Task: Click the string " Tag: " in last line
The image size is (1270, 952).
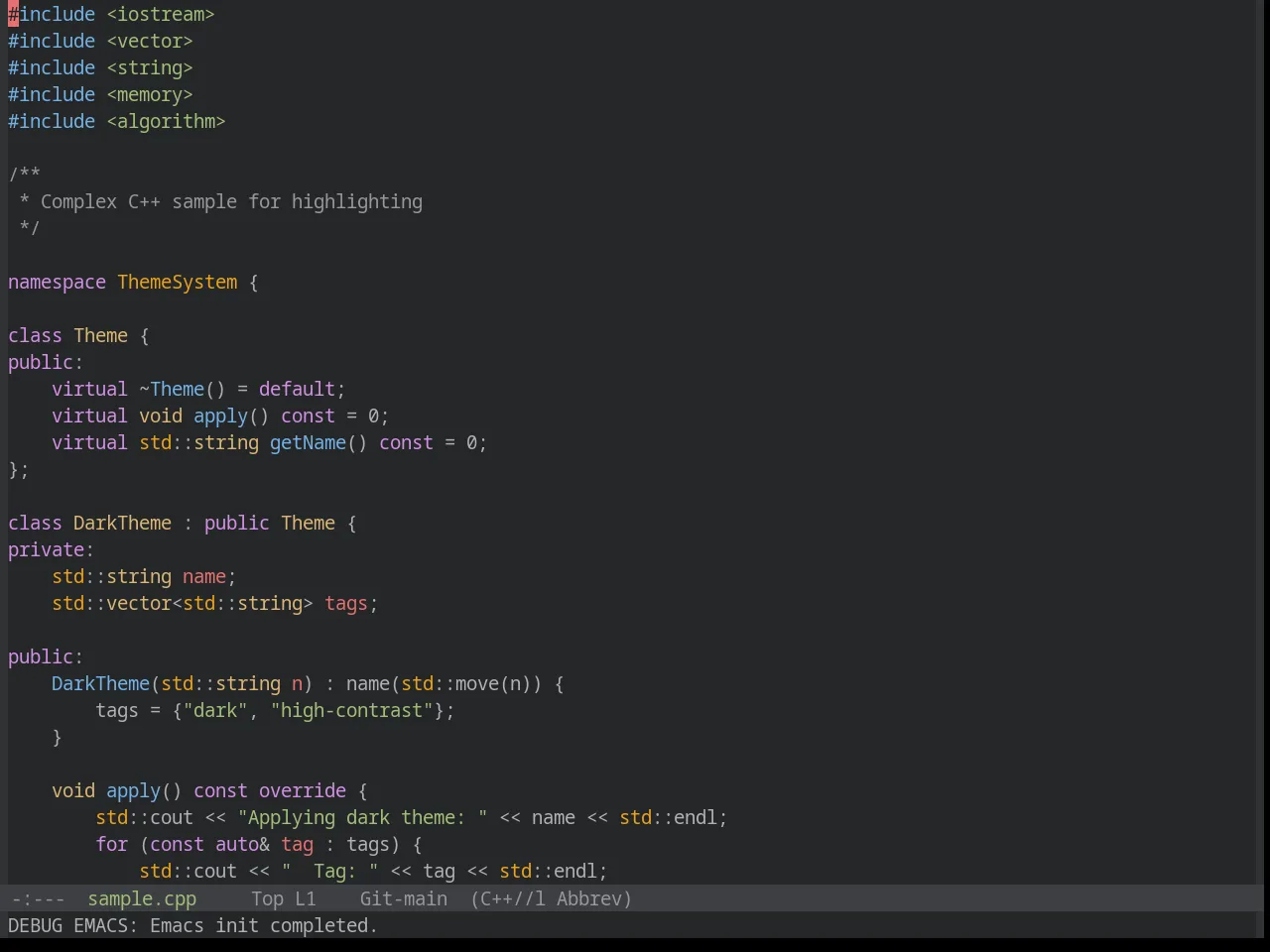Action: (x=329, y=871)
